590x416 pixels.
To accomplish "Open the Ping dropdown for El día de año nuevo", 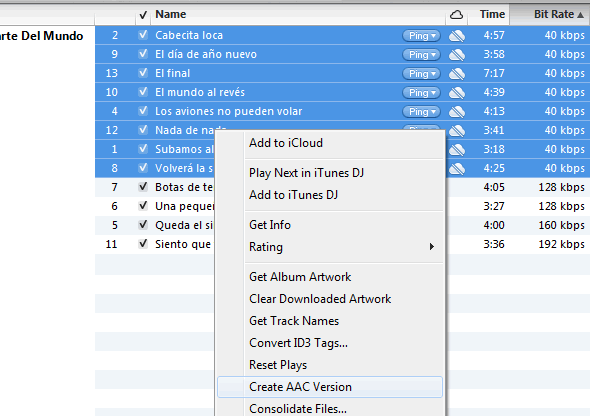I will (x=421, y=55).
